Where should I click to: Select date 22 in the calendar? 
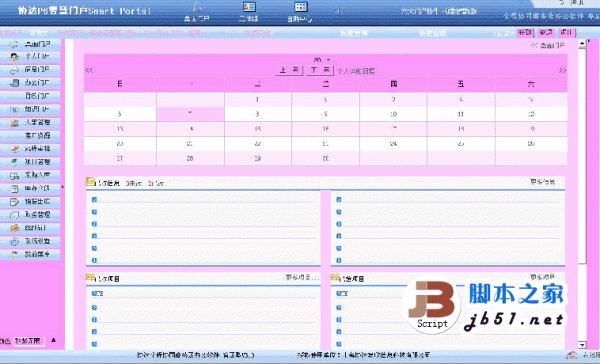pos(258,144)
